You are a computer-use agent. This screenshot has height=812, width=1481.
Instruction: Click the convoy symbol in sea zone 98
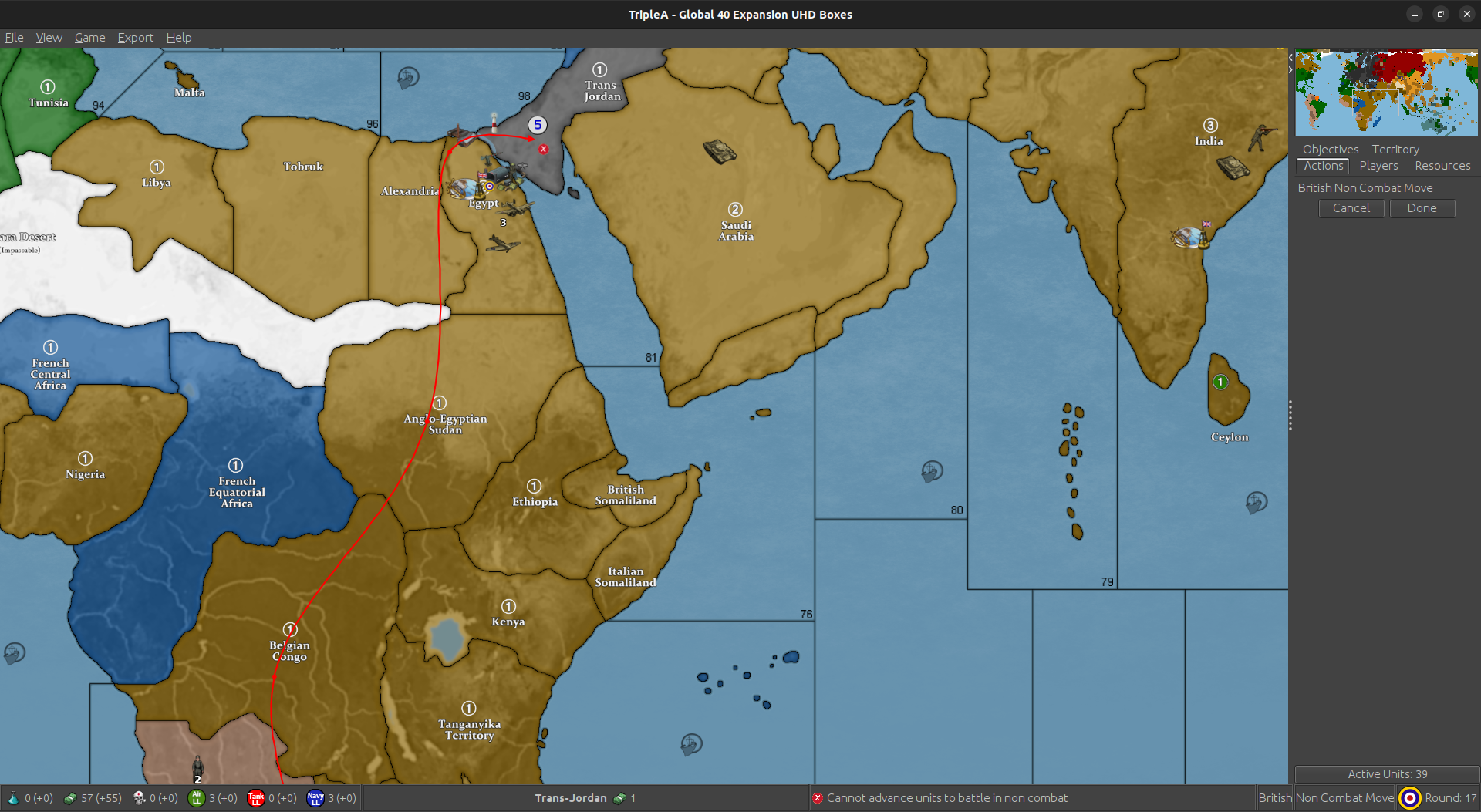tap(408, 77)
